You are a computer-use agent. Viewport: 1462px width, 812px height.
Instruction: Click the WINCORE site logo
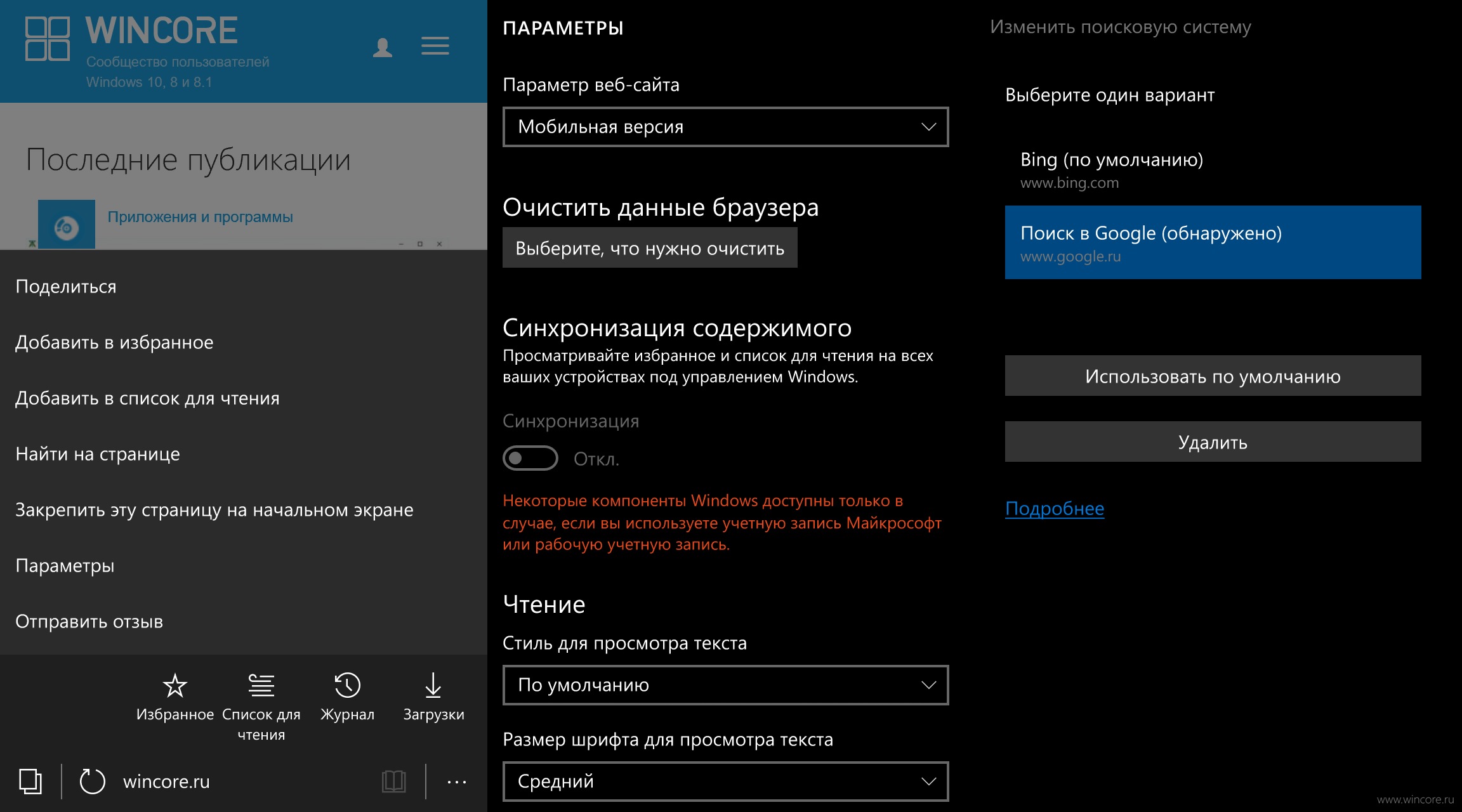coord(48,39)
